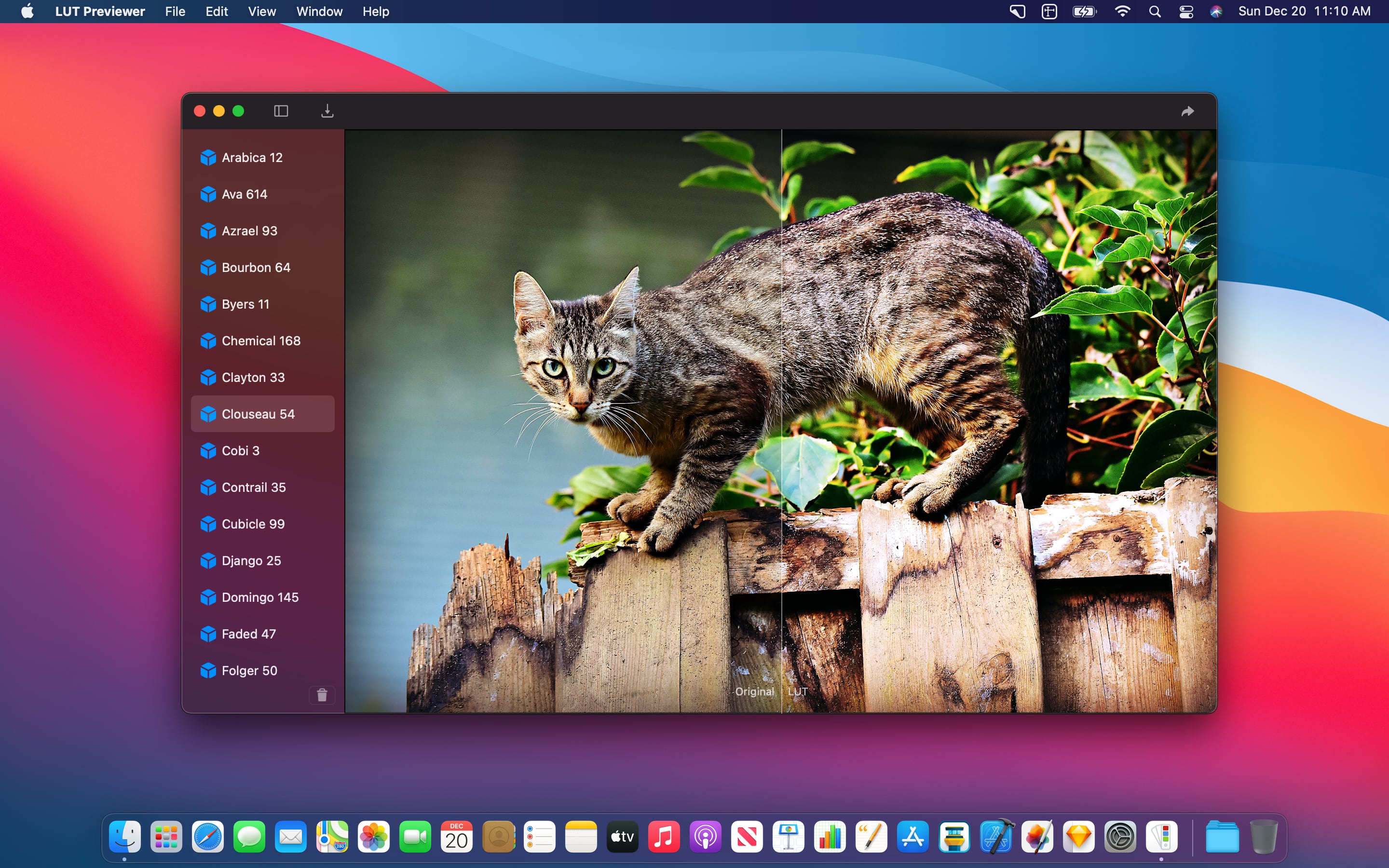Open Spotlight search in menu bar
Screen dimensions: 1389x868
click(1155, 12)
